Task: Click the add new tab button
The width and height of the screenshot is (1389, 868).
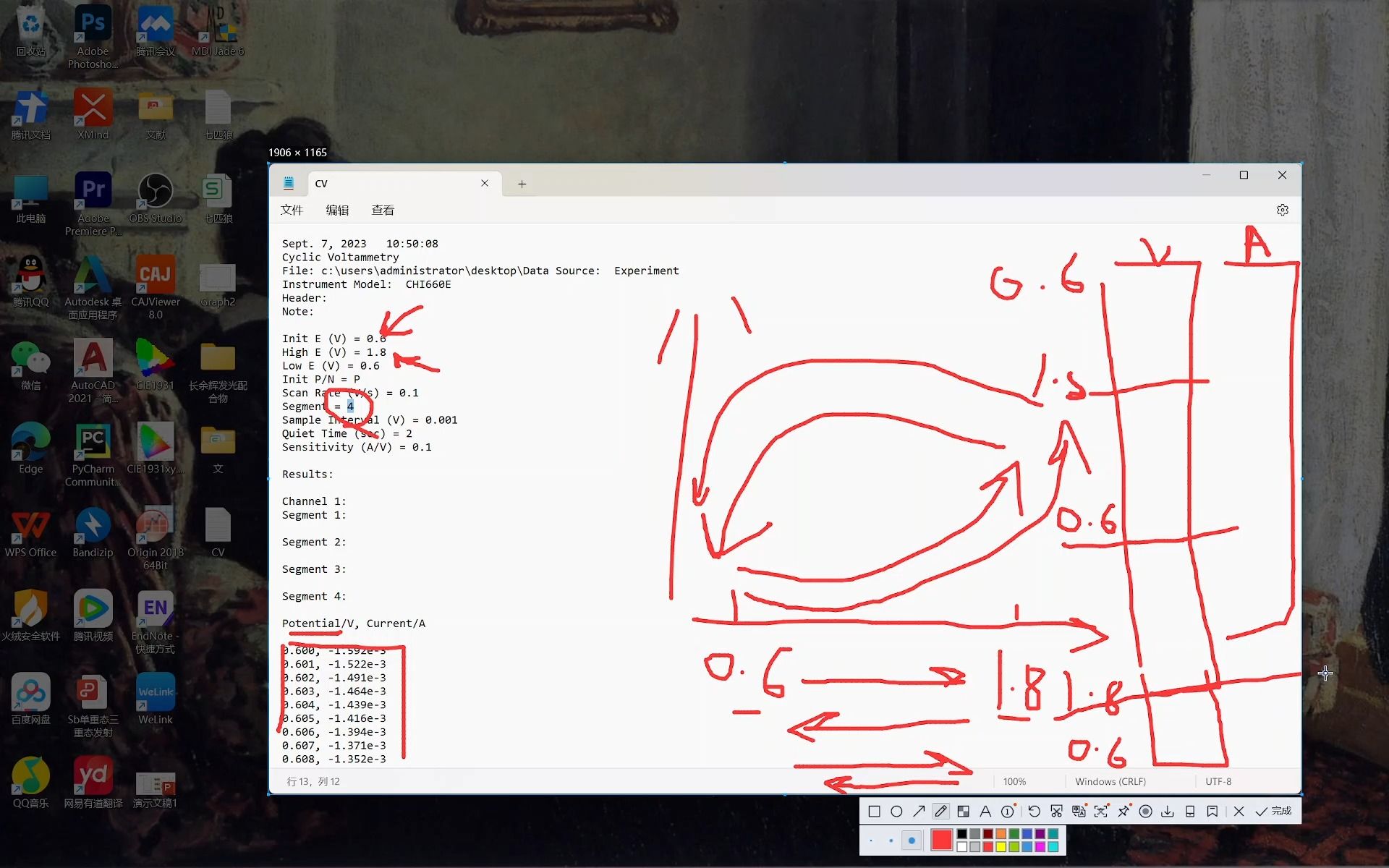Action: [522, 183]
